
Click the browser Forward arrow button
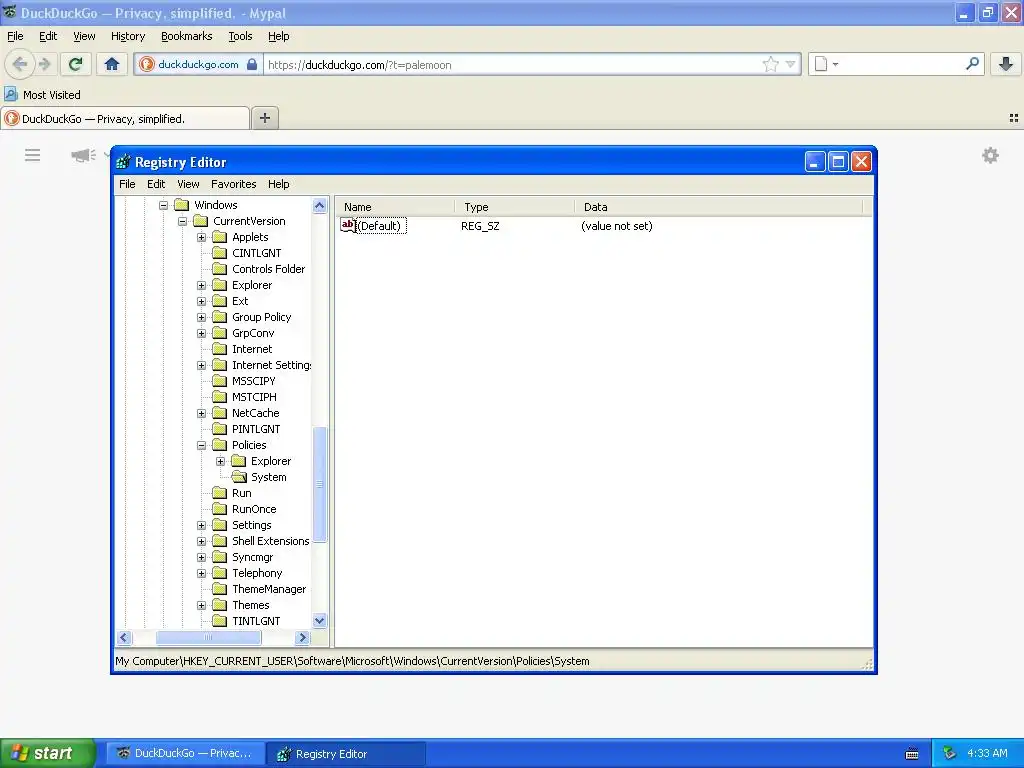[45, 64]
